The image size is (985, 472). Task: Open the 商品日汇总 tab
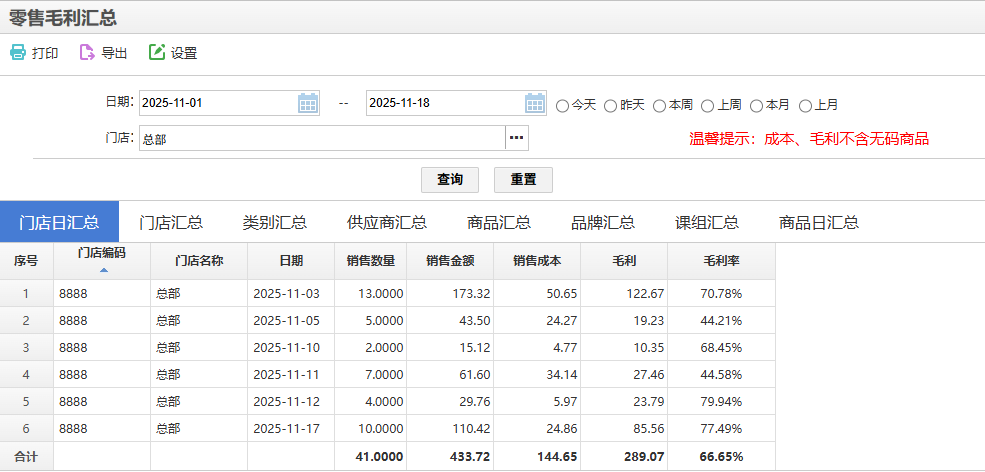(x=818, y=222)
